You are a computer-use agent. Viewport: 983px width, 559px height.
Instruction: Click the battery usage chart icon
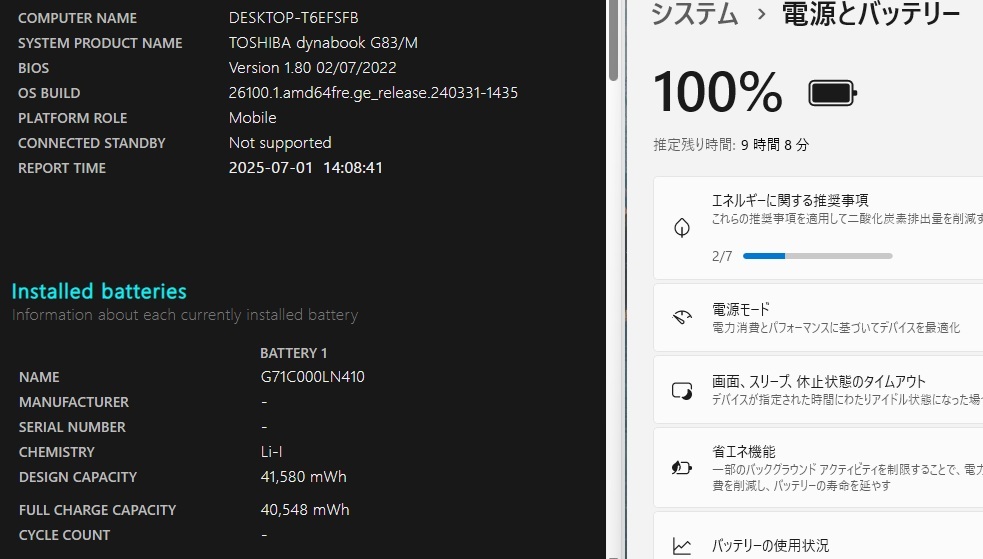point(682,546)
